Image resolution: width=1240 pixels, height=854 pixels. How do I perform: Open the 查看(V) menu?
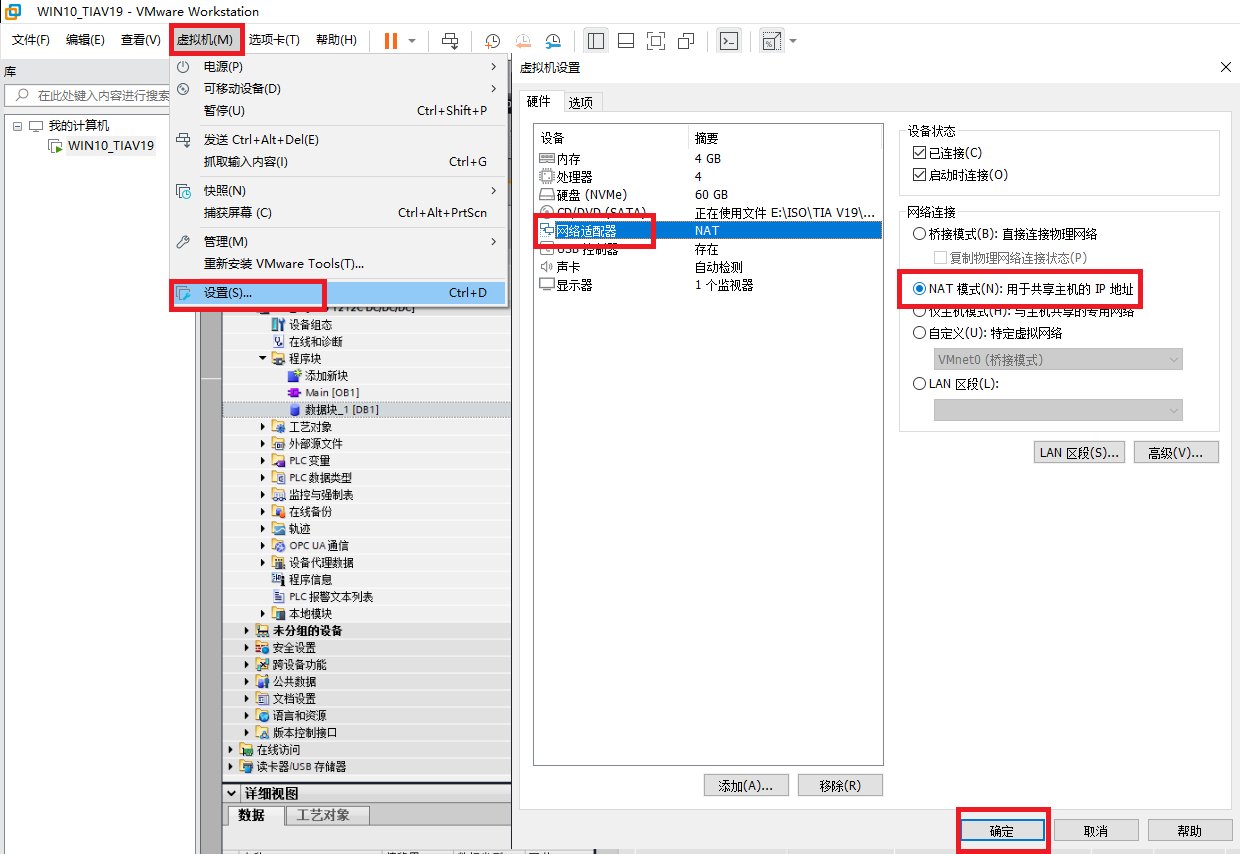(x=140, y=40)
